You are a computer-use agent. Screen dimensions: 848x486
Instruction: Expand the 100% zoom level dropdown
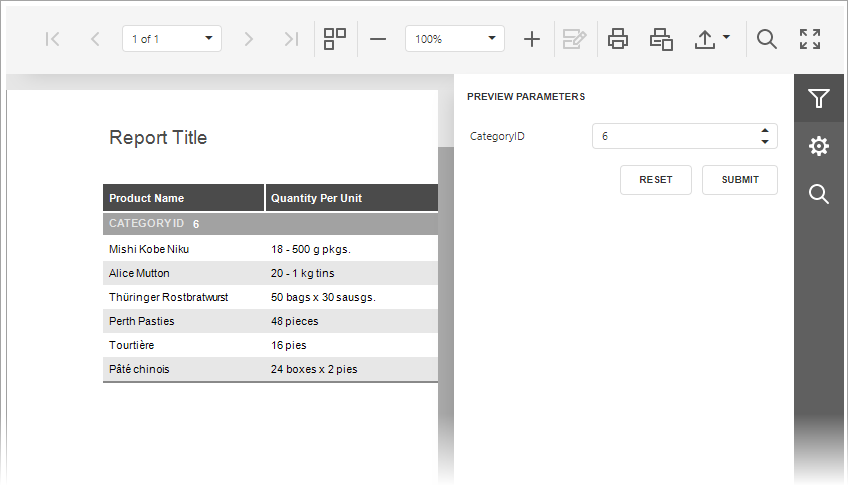click(x=455, y=39)
